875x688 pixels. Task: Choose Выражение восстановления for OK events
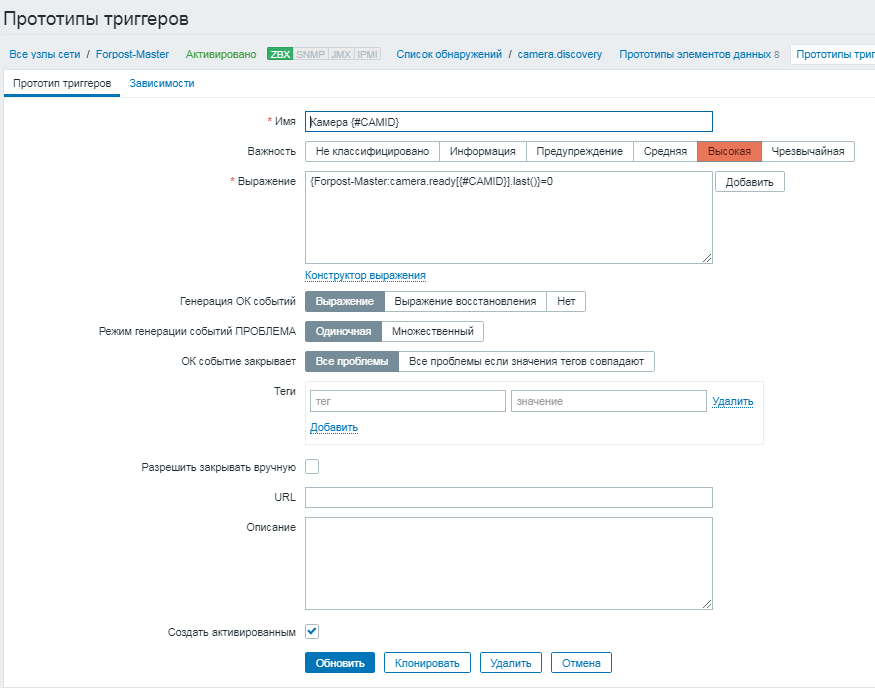pos(466,301)
